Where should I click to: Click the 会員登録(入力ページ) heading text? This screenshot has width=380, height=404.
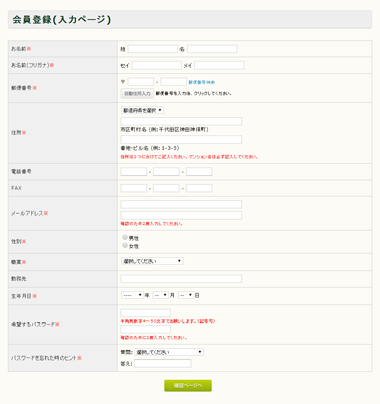pyautogui.click(x=62, y=19)
